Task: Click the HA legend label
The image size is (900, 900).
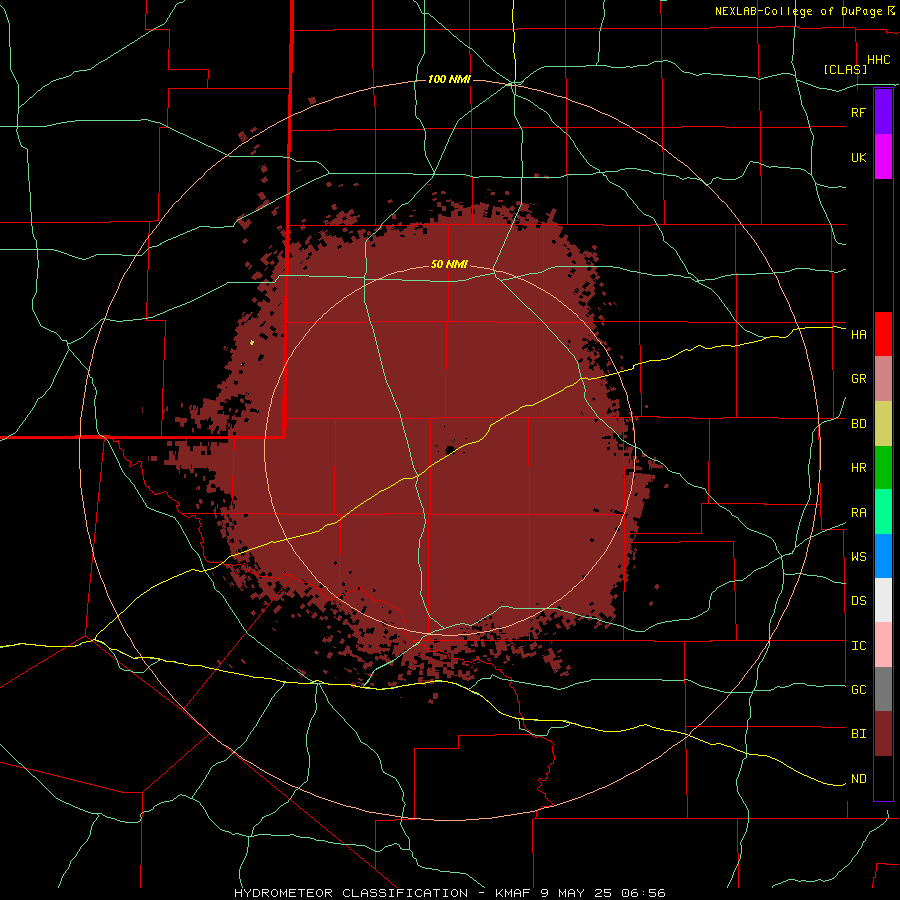Action: pyautogui.click(x=859, y=335)
